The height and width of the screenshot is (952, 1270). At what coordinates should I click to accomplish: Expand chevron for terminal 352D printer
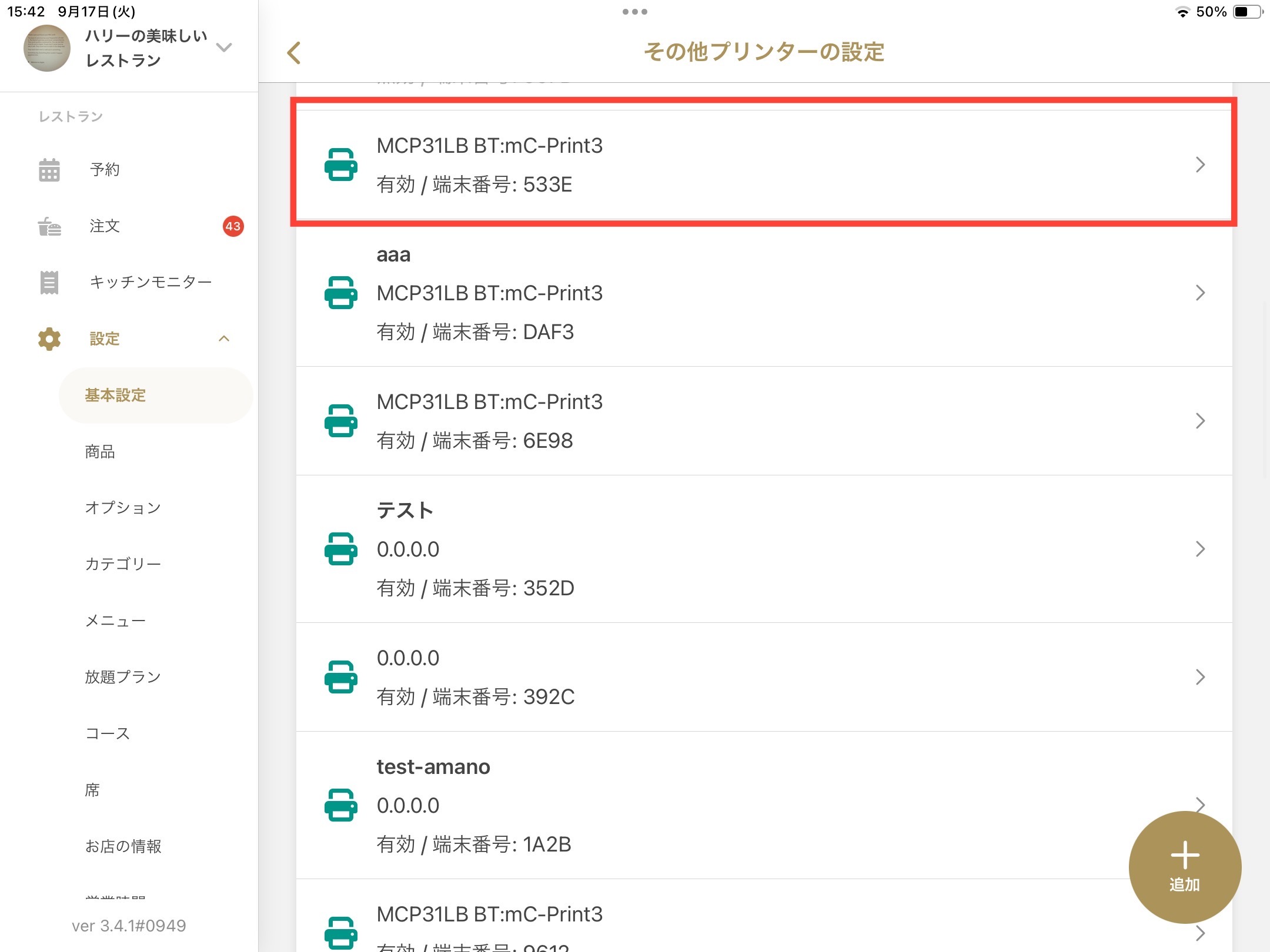tap(1201, 549)
